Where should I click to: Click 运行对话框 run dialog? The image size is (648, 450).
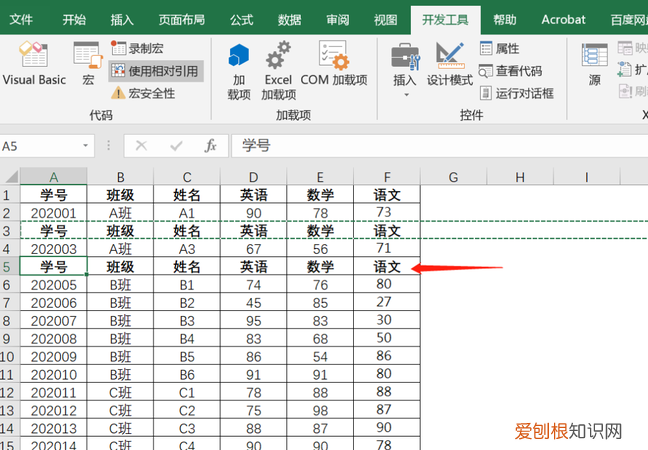517,93
